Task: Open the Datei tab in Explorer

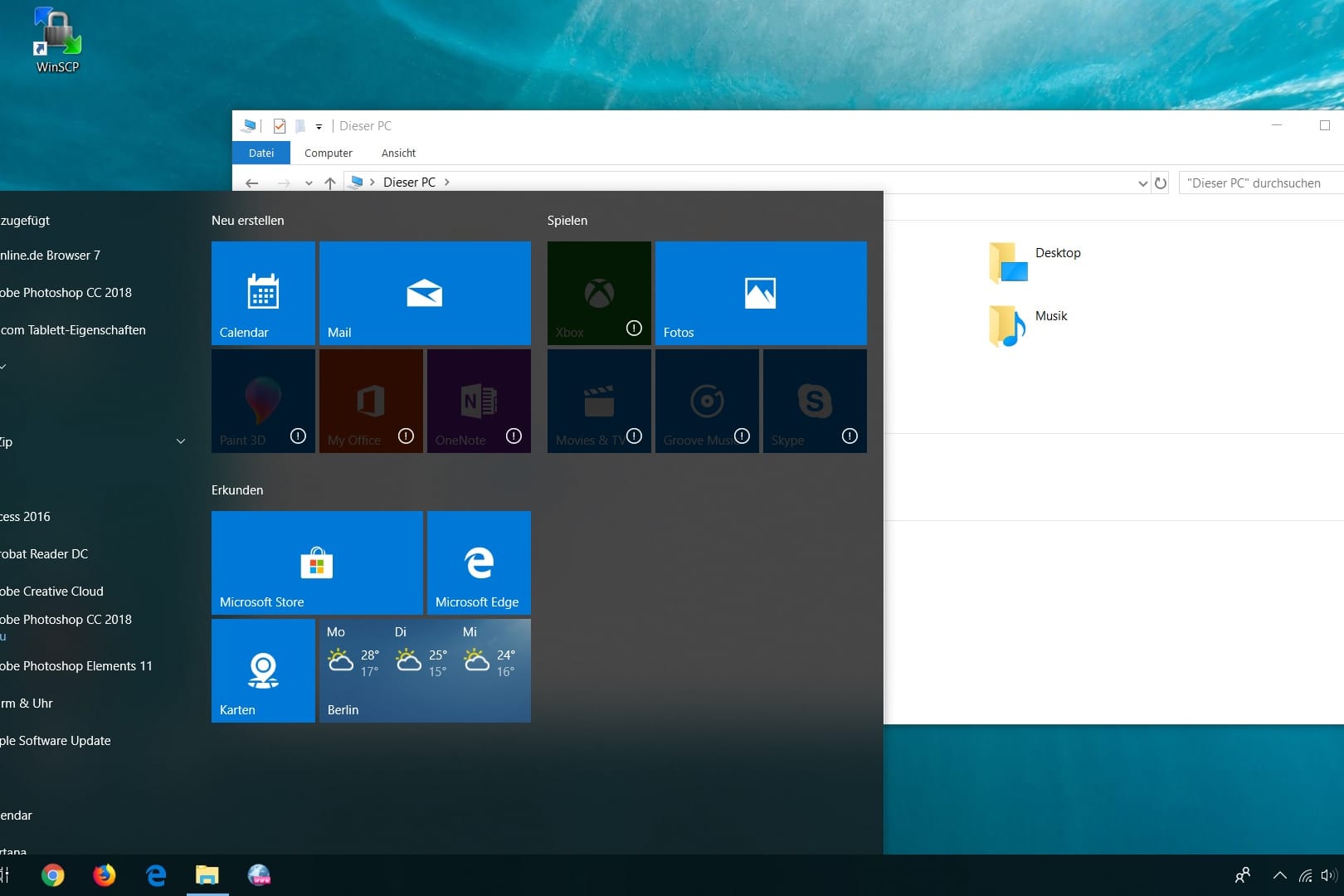Action: coord(261,153)
